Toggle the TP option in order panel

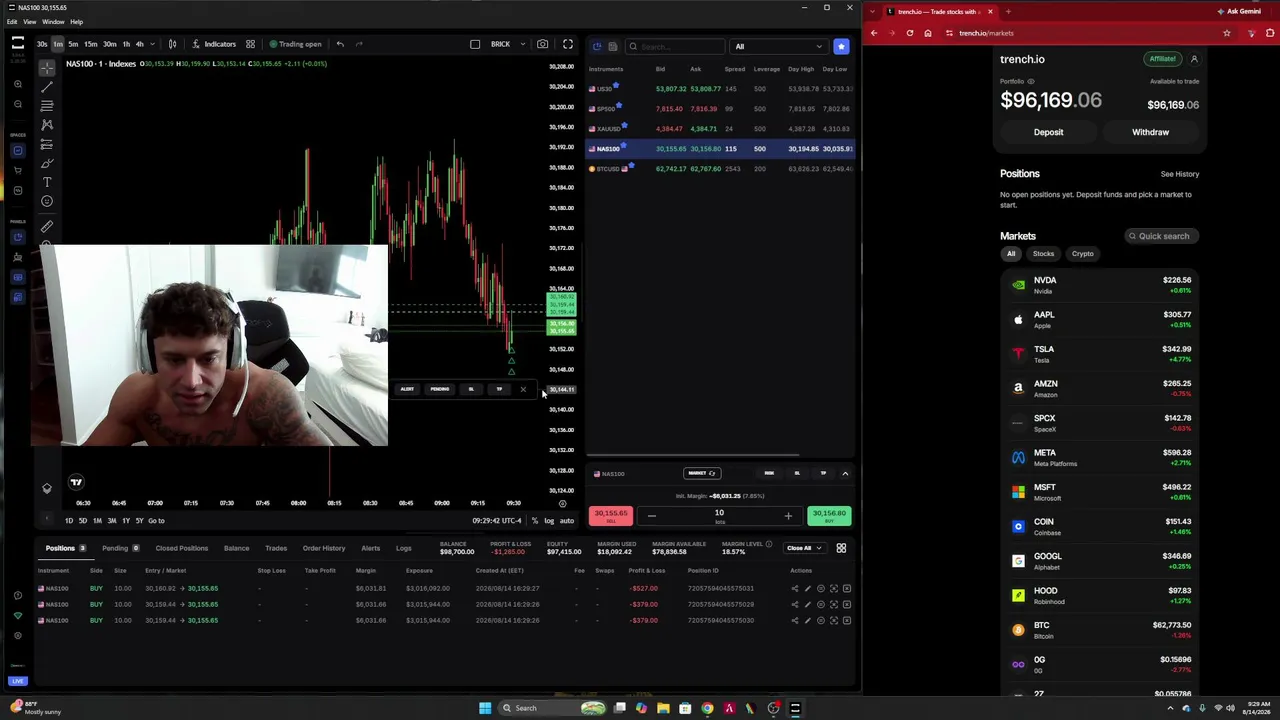coord(823,473)
